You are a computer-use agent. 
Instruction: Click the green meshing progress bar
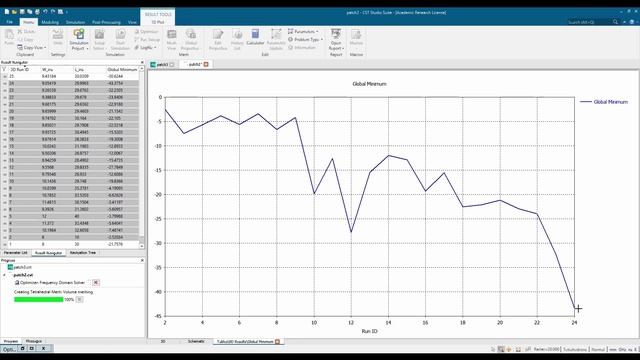(39, 300)
